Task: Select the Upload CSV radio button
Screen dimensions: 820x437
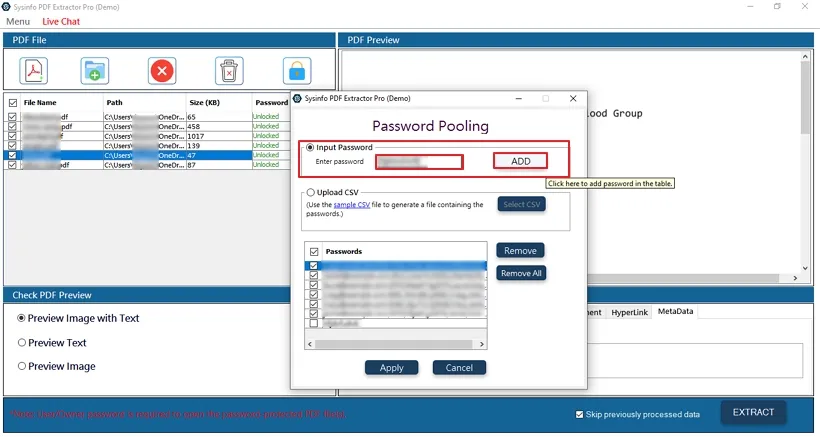Action: [311, 192]
